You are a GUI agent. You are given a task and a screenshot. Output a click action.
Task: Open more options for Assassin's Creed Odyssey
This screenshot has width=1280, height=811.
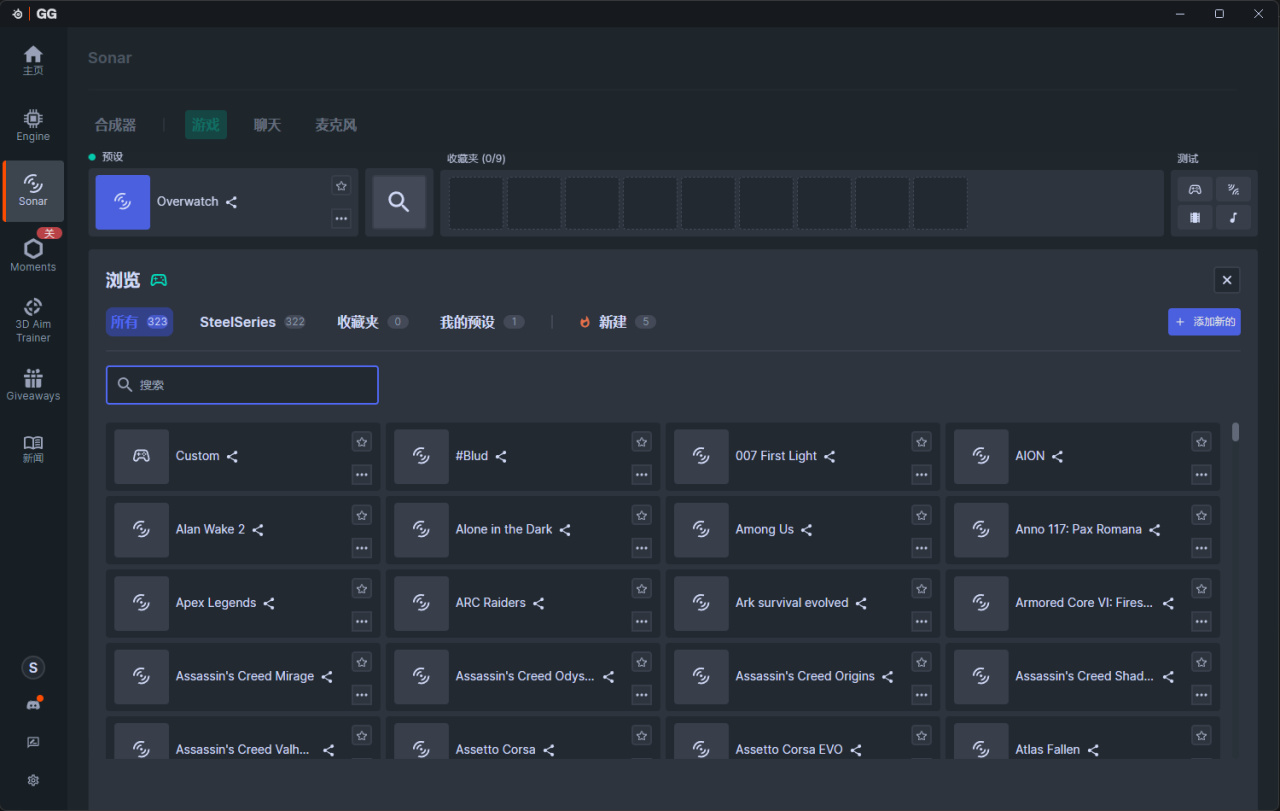[x=642, y=695]
